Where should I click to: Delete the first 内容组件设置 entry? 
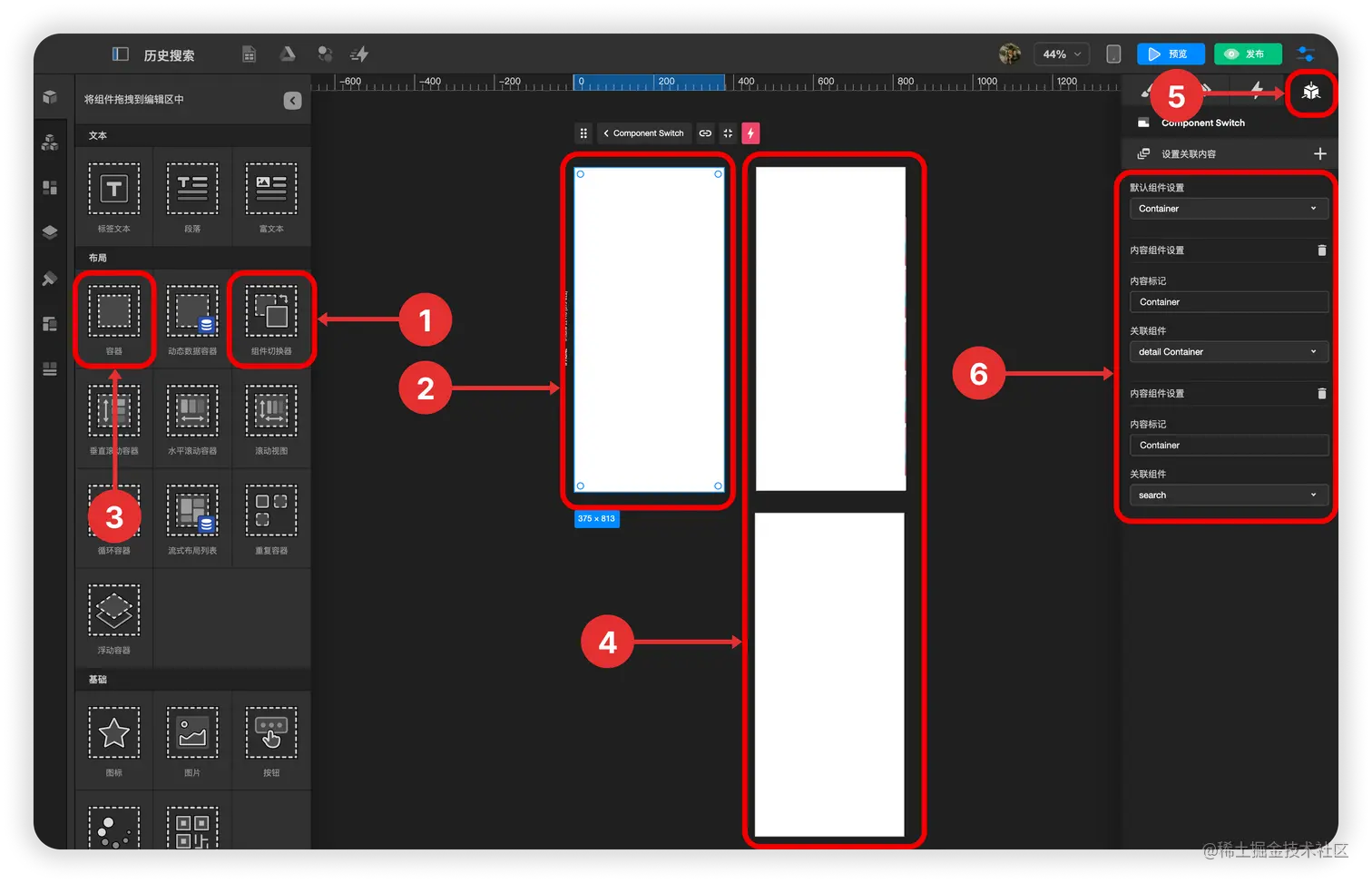(1322, 250)
